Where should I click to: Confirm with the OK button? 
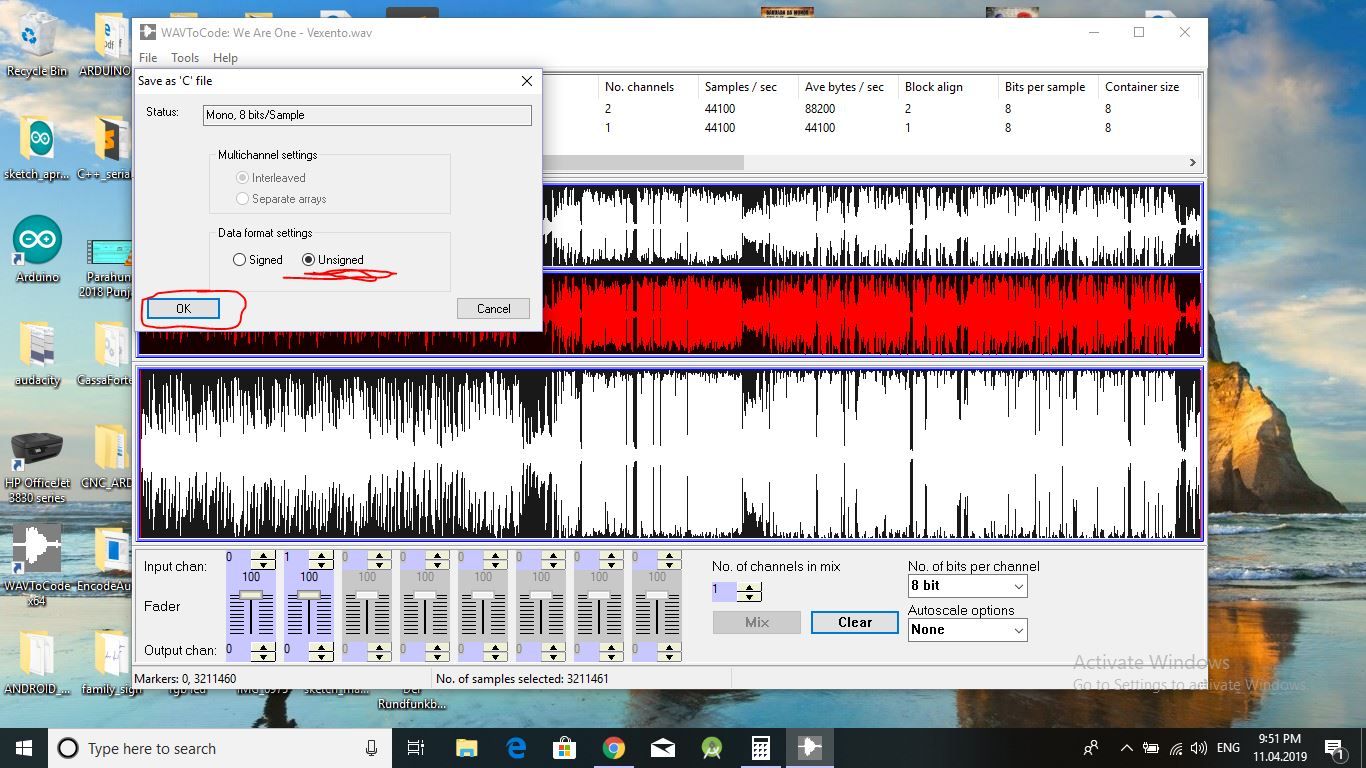click(181, 308)
